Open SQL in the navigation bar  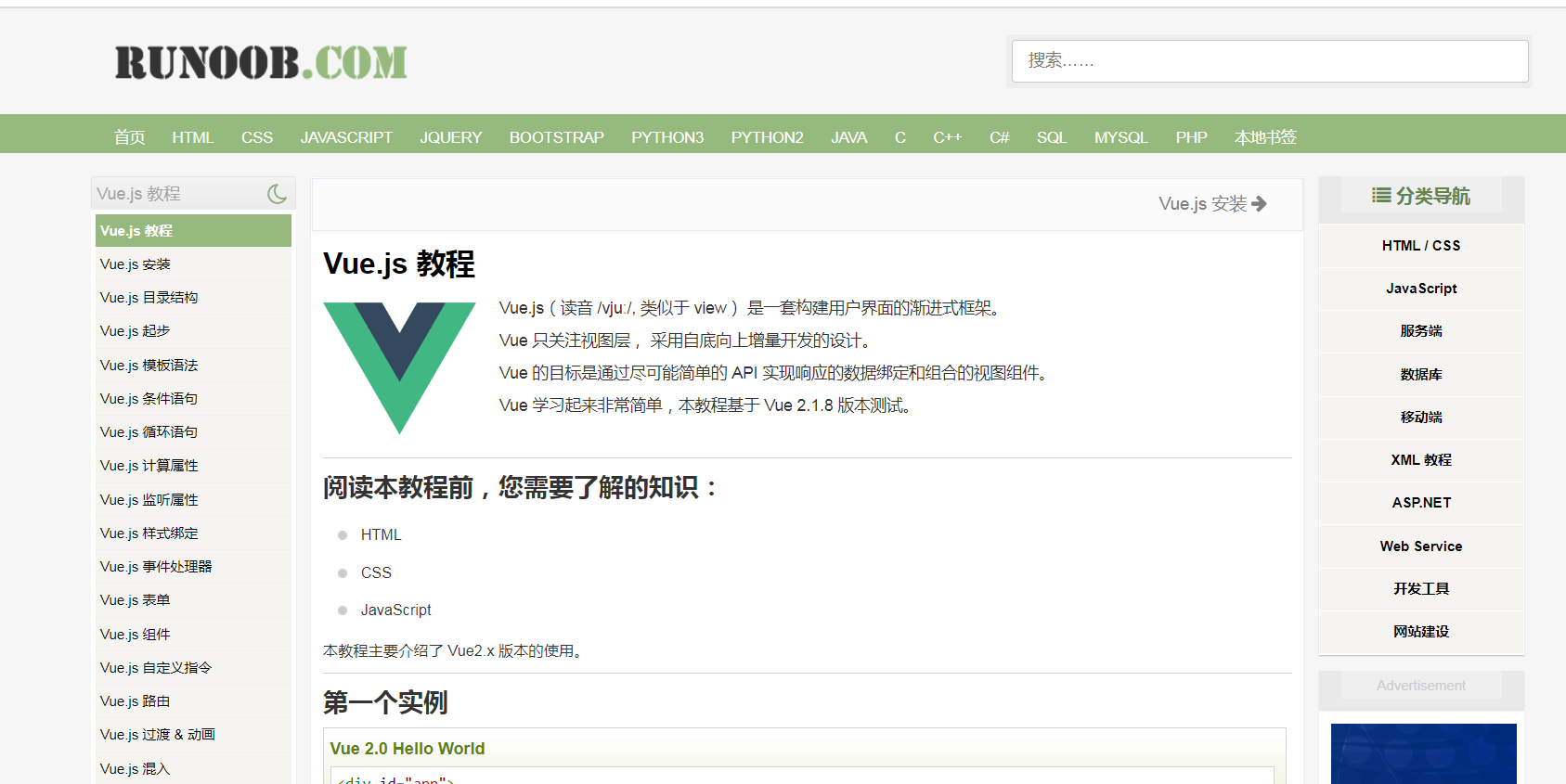(1052, 137)
